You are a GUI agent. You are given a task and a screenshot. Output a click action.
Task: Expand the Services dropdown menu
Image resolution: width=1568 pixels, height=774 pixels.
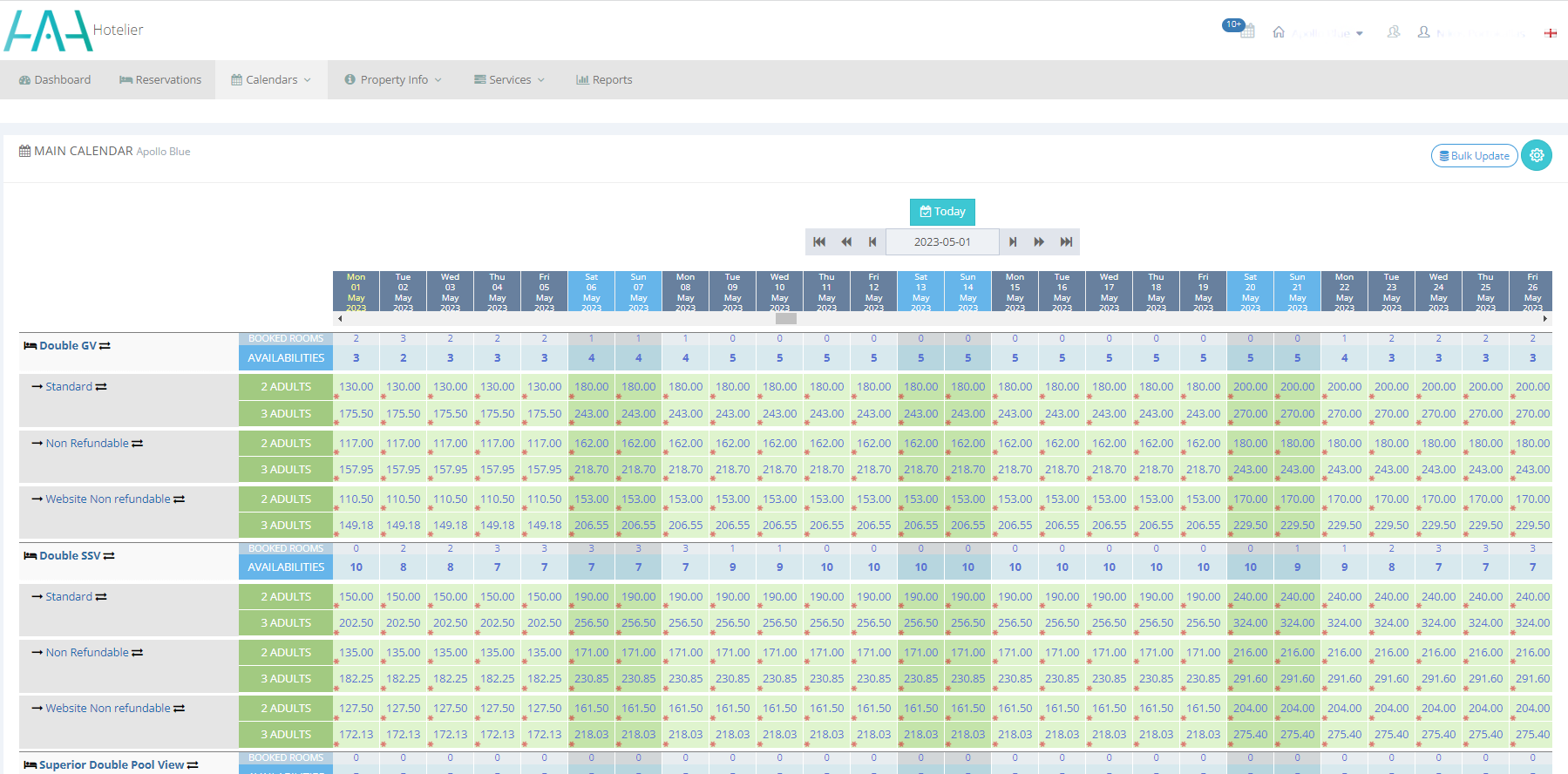pyautogui.click(x=509, y=79)
